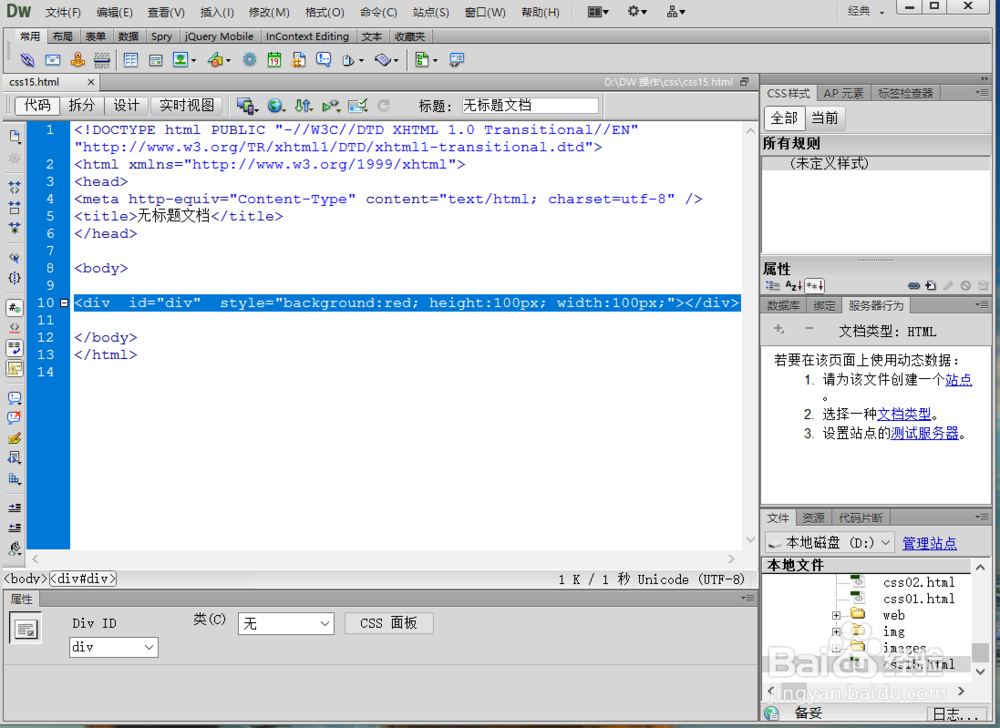Insert a table using the toolbar icon
This screenshot has height=728, width=1000.
tap(132, 60)
